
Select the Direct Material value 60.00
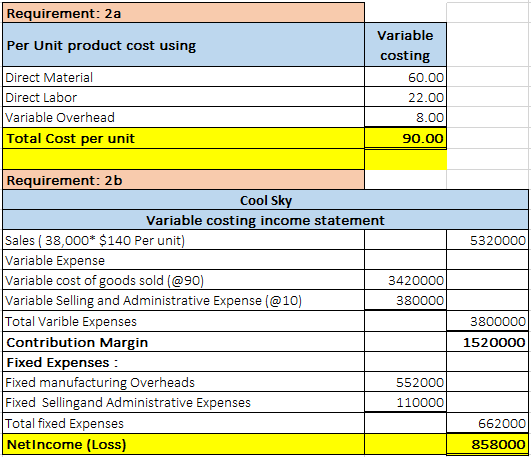click(x=405, y=77)
